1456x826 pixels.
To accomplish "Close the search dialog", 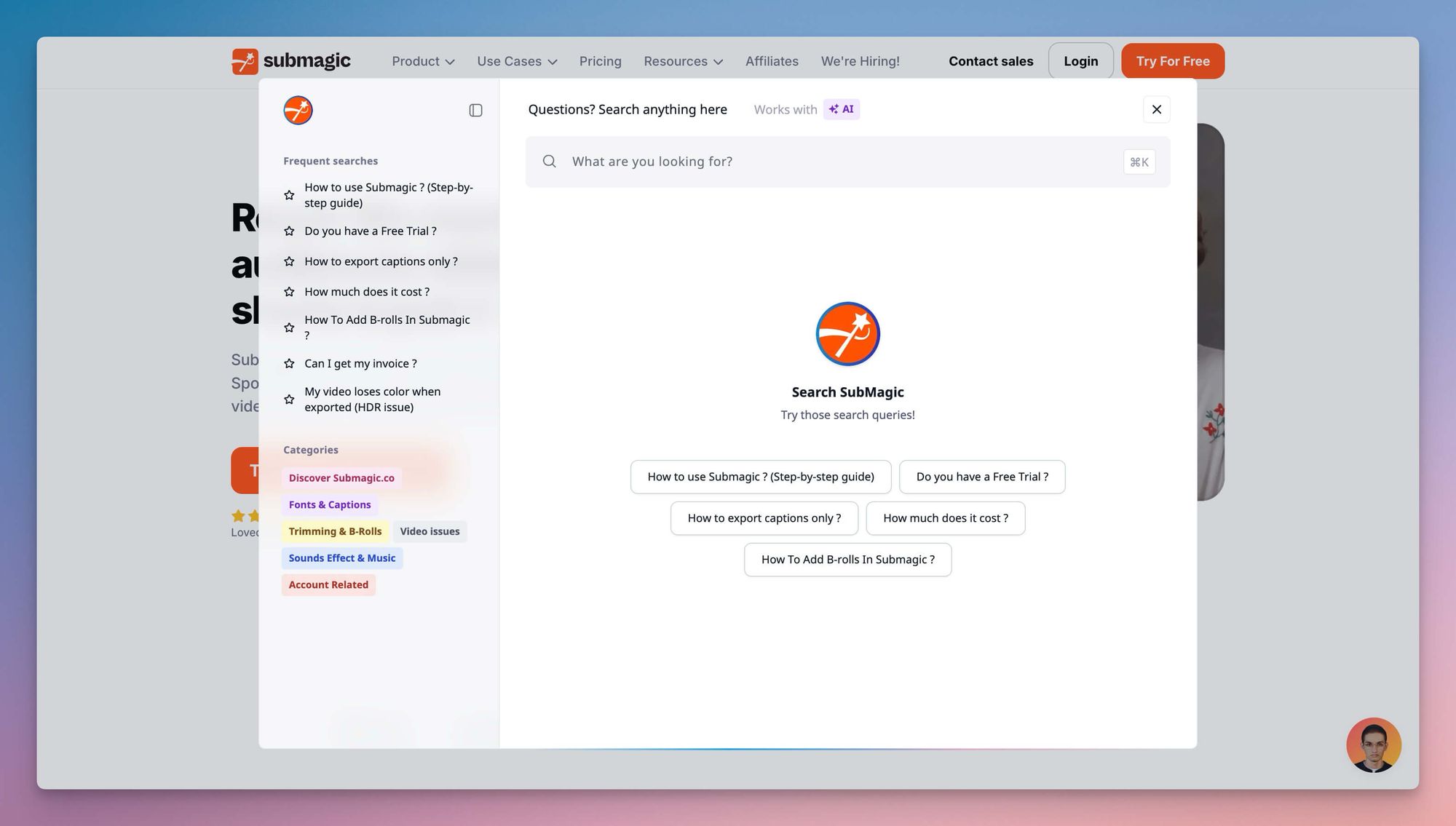I will coord(1156,110).
